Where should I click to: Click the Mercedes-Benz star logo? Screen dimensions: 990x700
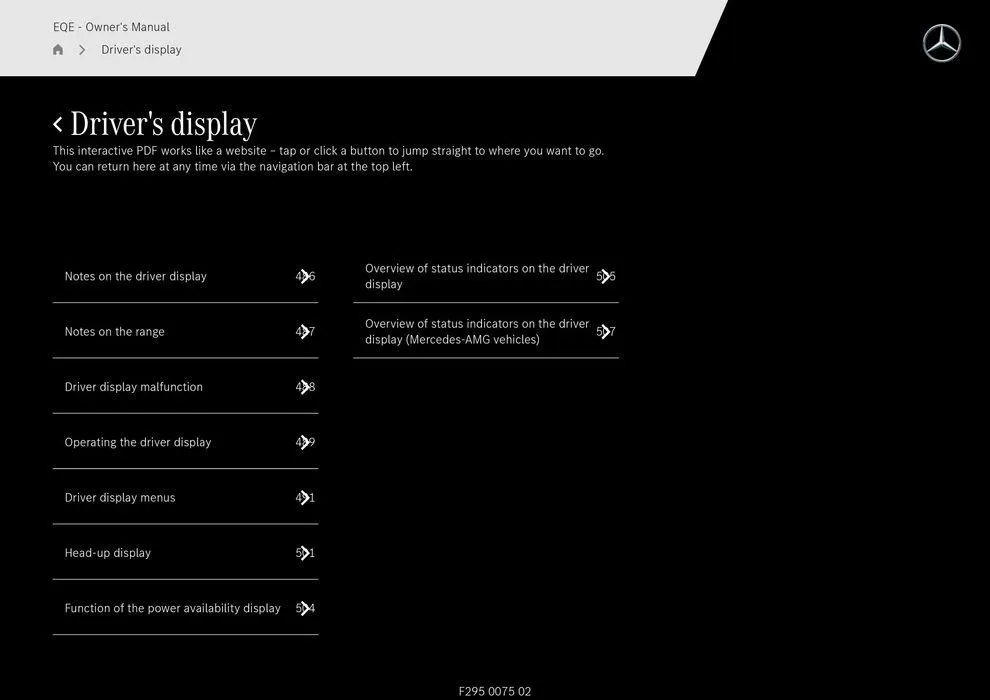click(941, 43)
